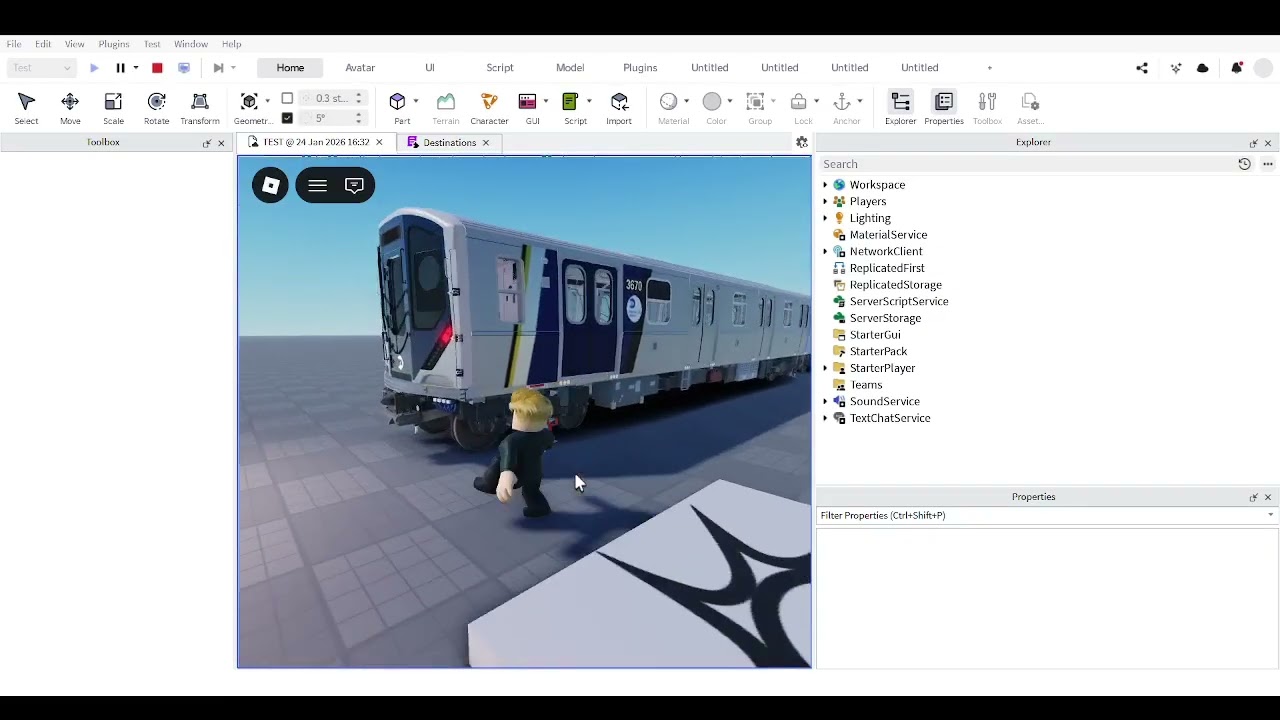Pause the running test
This screenshot has width=1280, height=720.
click(x=120, y=68)
